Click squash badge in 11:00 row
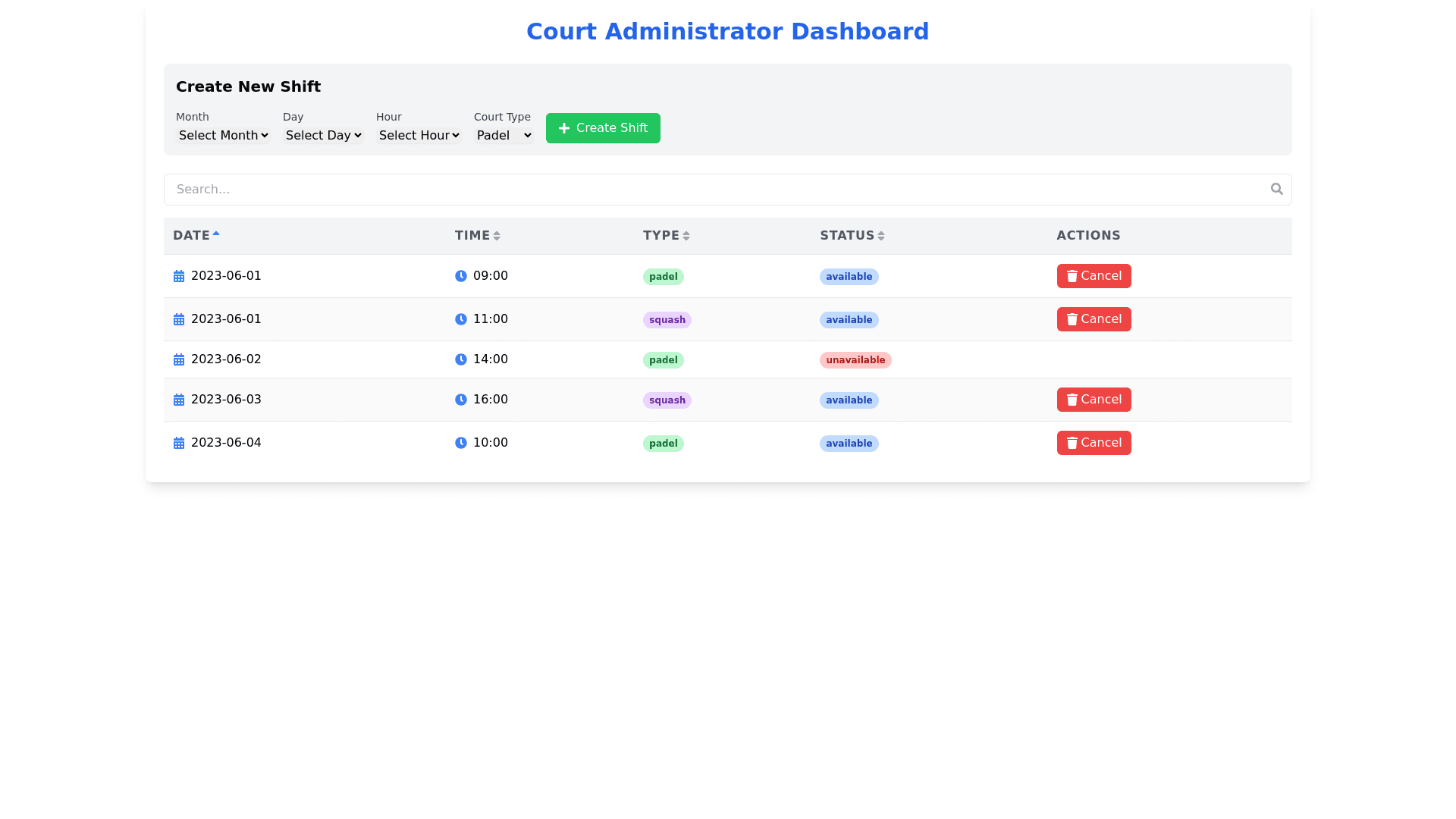Screen dimensions: 1456x819 (667, 320)
